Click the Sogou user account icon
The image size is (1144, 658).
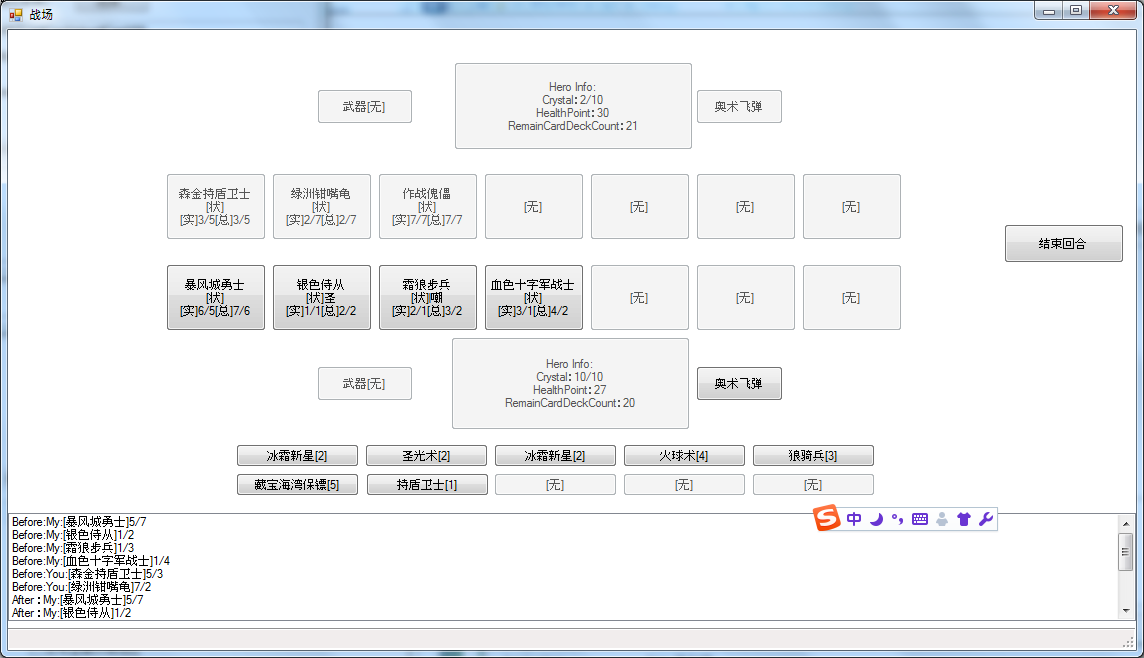pyautogui.click(x=942, y=519)
